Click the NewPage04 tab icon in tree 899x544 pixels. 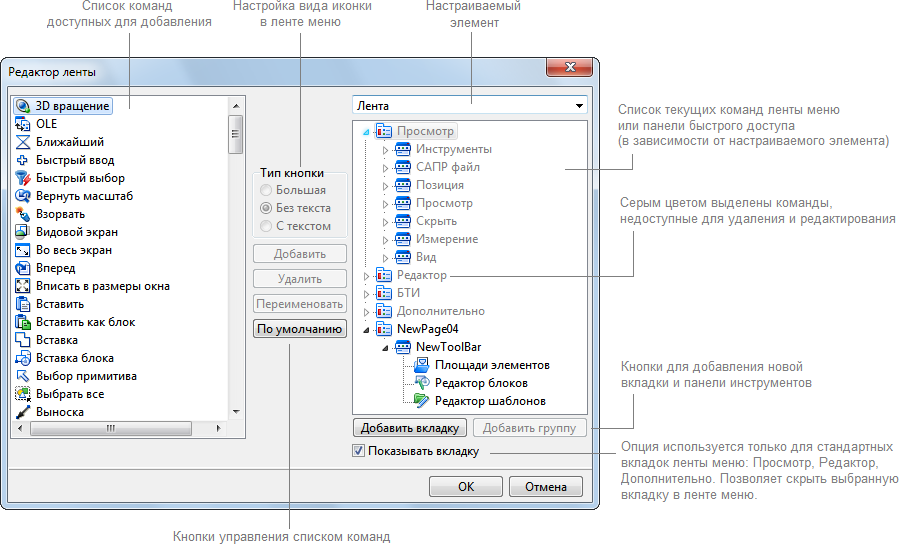coord(384,329)
